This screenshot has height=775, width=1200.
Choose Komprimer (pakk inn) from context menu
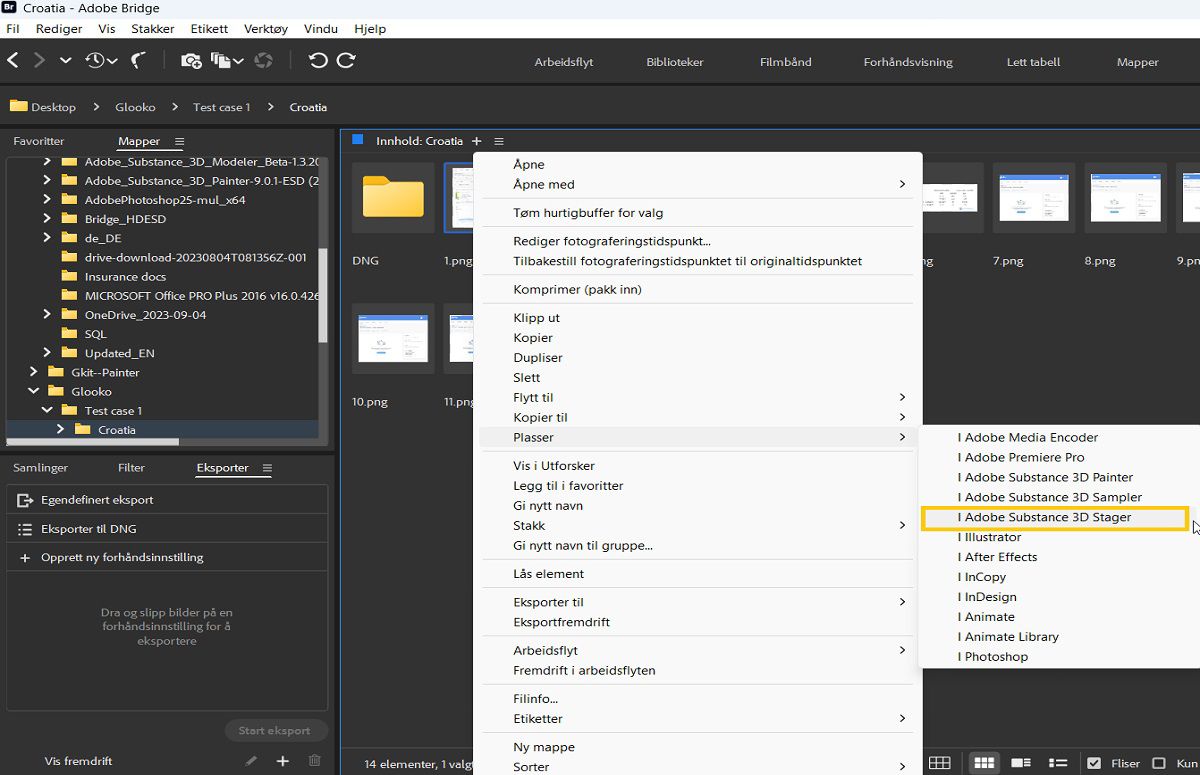point(697,290)
